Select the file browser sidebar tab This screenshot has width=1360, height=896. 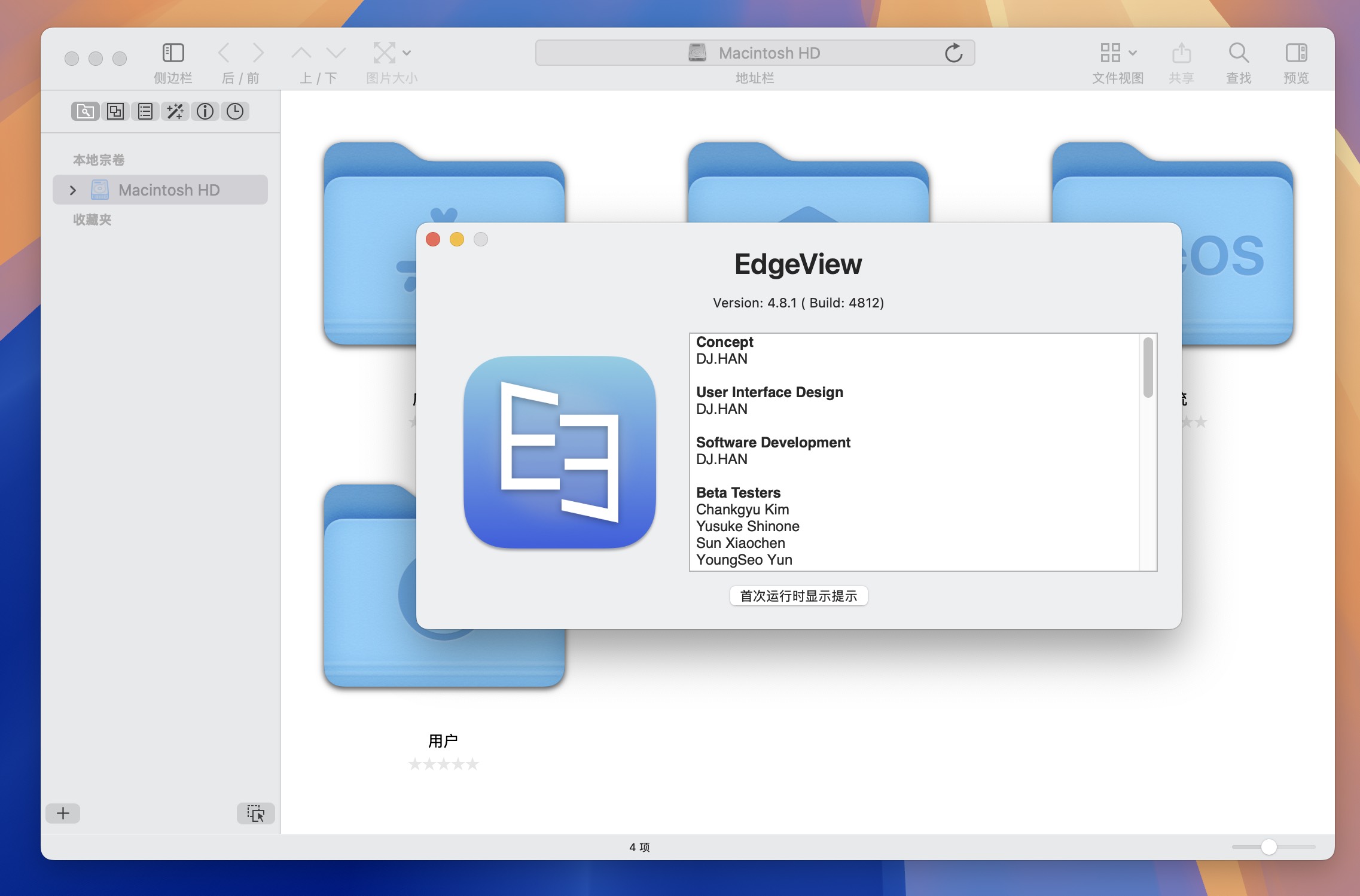[x=85, y=111]
